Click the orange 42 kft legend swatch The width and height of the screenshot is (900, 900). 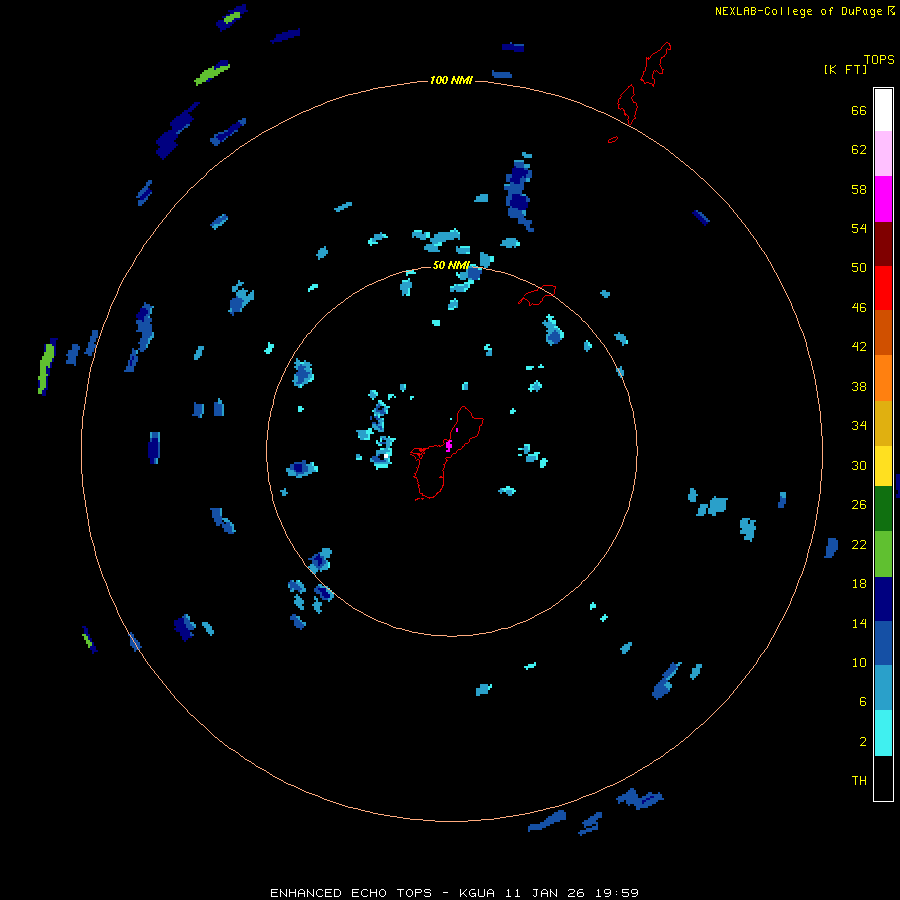[883, 378]
